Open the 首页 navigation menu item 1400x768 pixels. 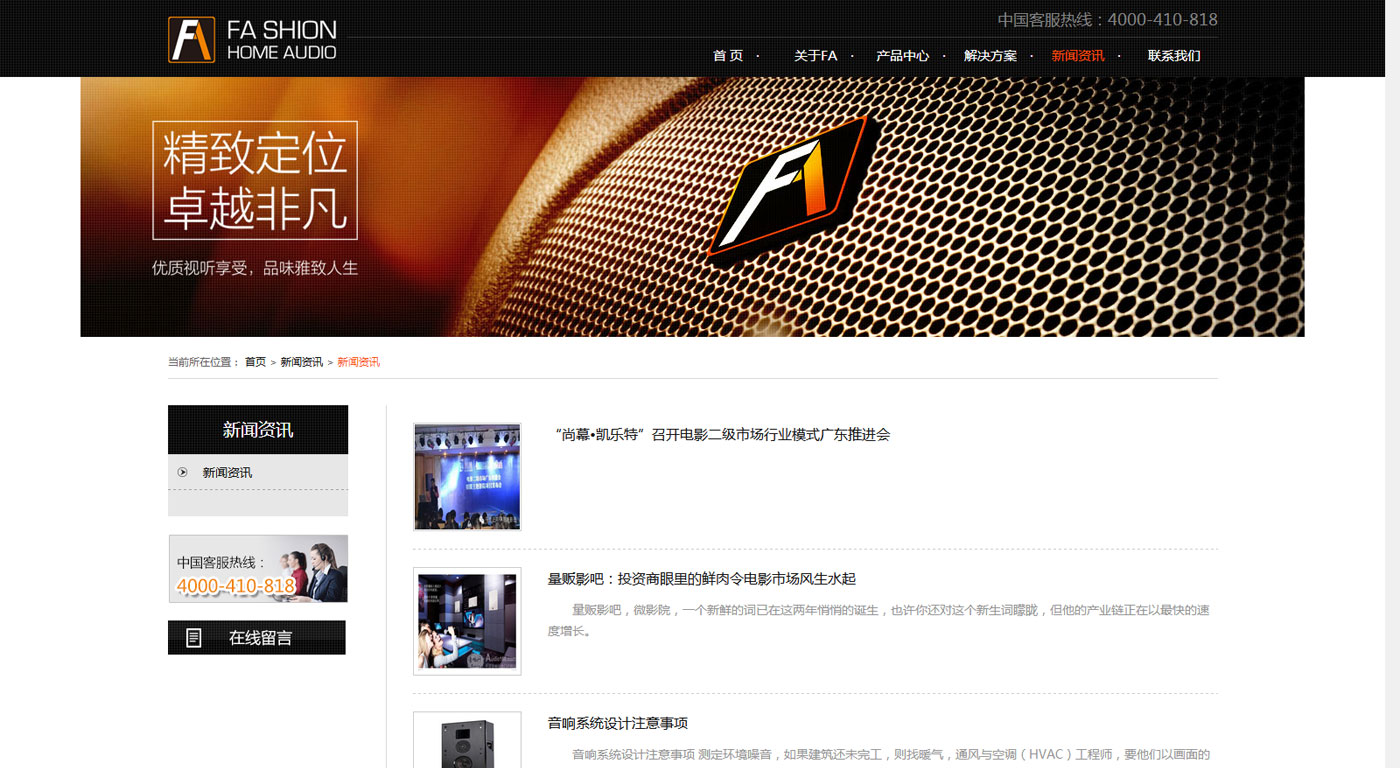click(728, 56)
